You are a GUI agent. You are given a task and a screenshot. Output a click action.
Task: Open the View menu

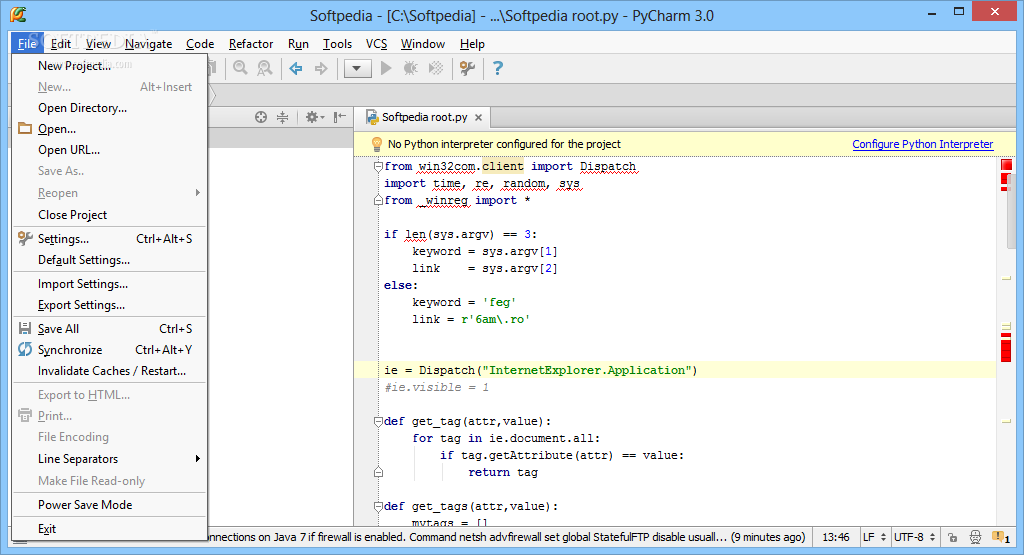pos(98,44)
